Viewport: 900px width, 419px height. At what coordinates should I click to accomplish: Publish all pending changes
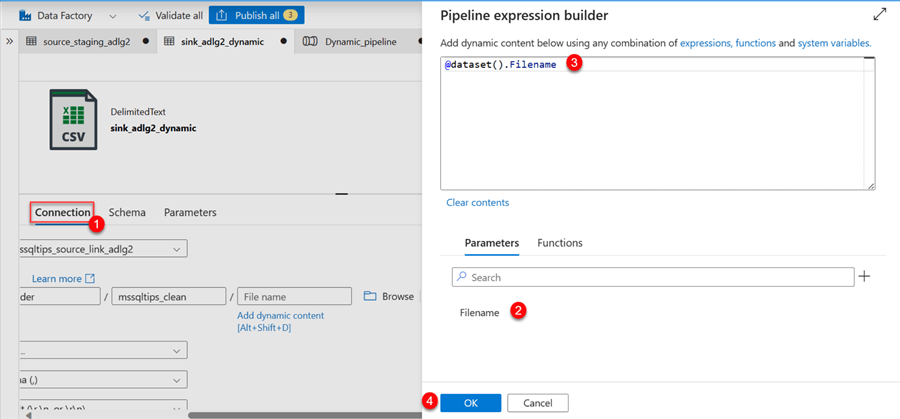(256, 16)
